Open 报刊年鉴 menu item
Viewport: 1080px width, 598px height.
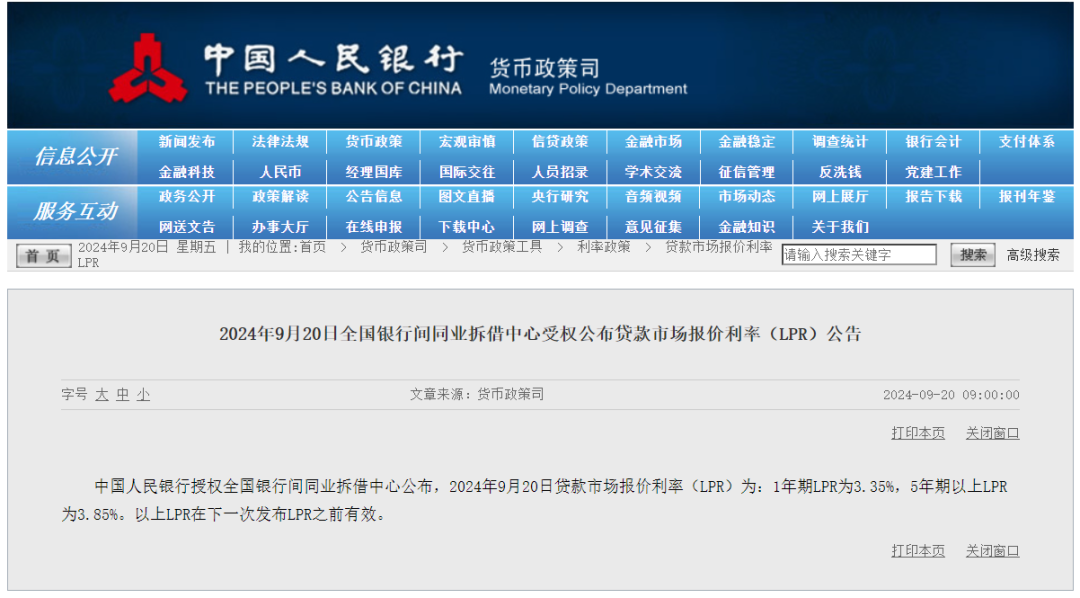tap(1027, 197)
